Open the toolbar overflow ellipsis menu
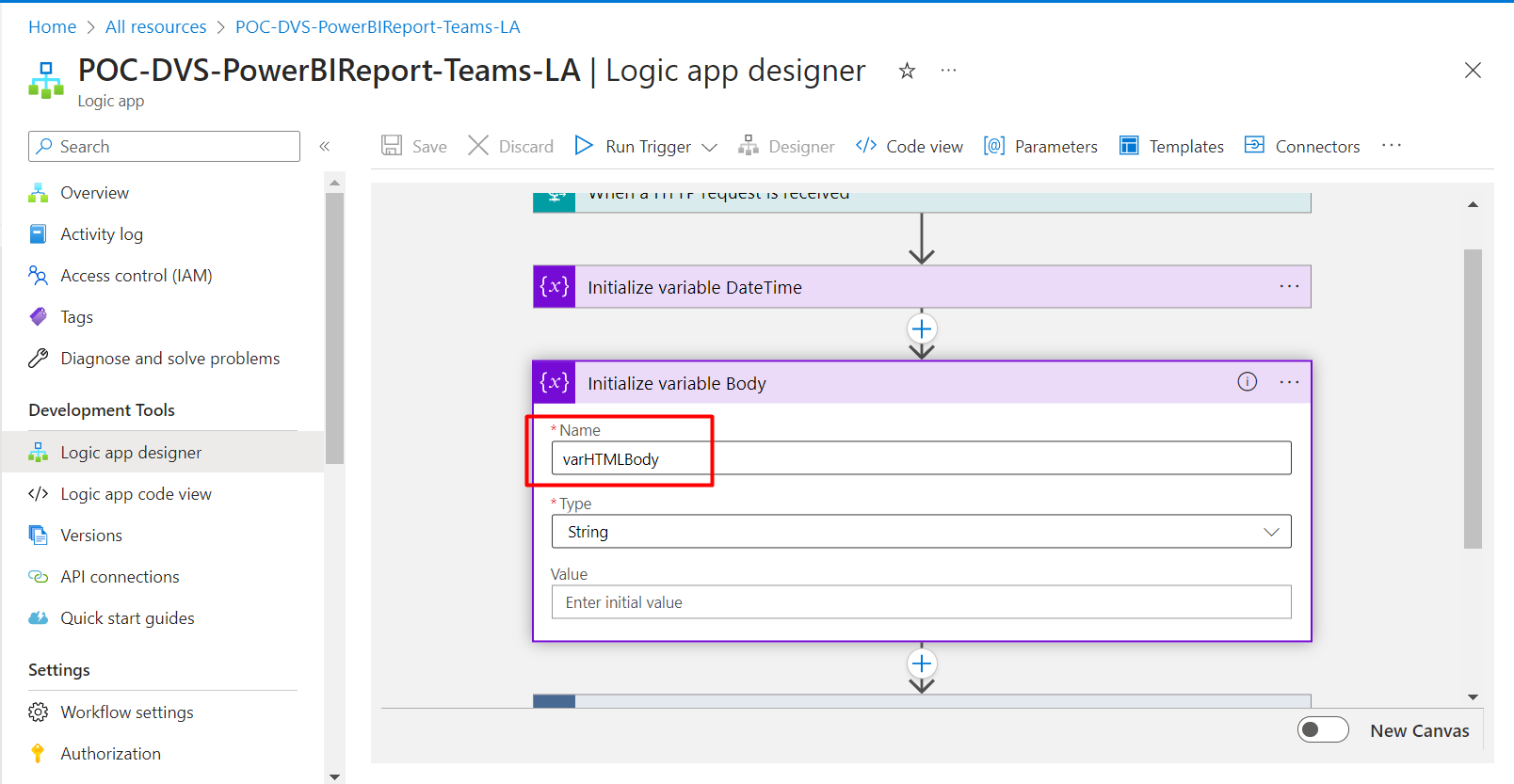Image resolution: width=1514 pixels, height=784 pixels. tap(1392, 145)
